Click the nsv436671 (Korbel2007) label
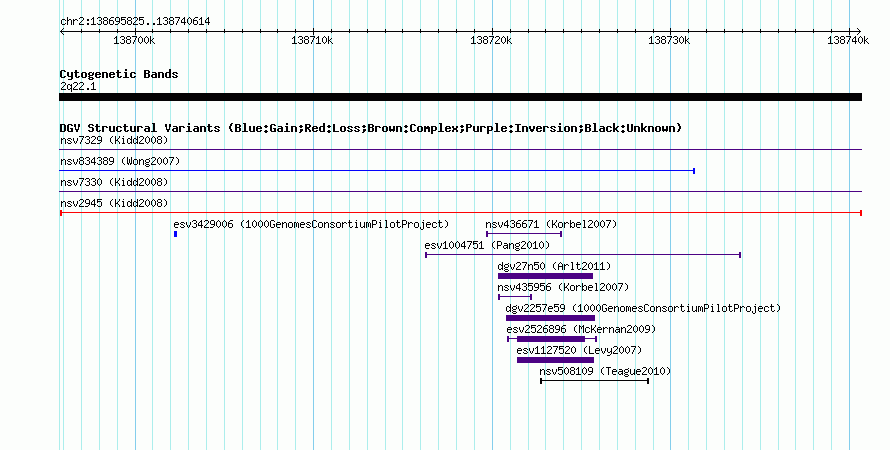The width and height of the screenshot is (890, 450). (x=551, y=224)
